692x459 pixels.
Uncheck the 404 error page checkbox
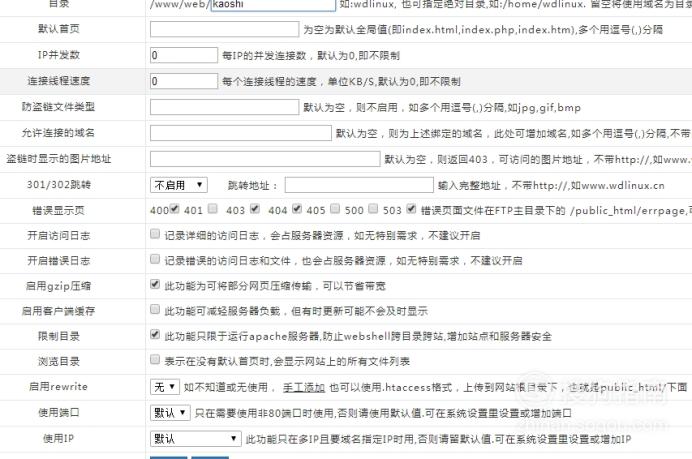coord(297,209)
